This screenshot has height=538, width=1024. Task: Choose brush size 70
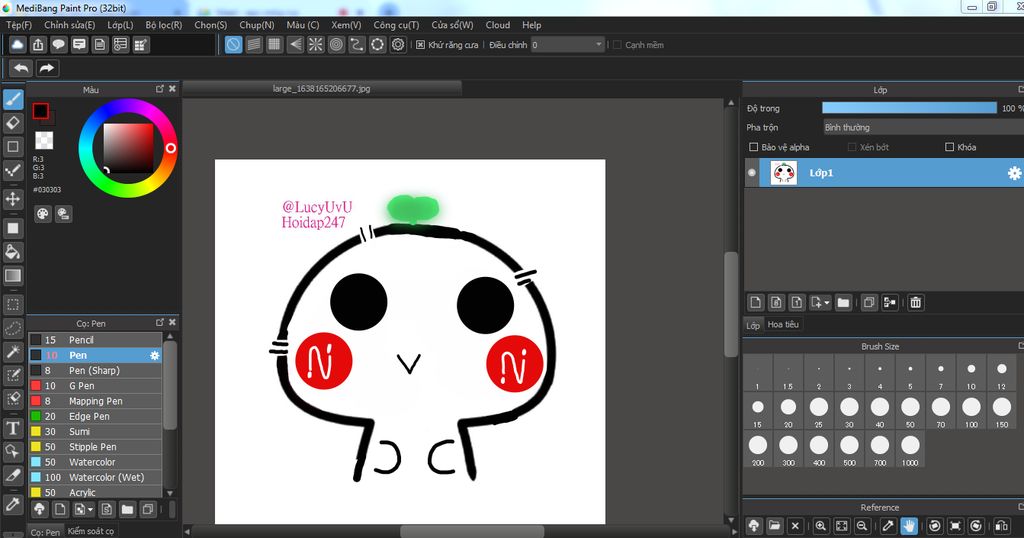pyautogui.click(x=940, y=411)
